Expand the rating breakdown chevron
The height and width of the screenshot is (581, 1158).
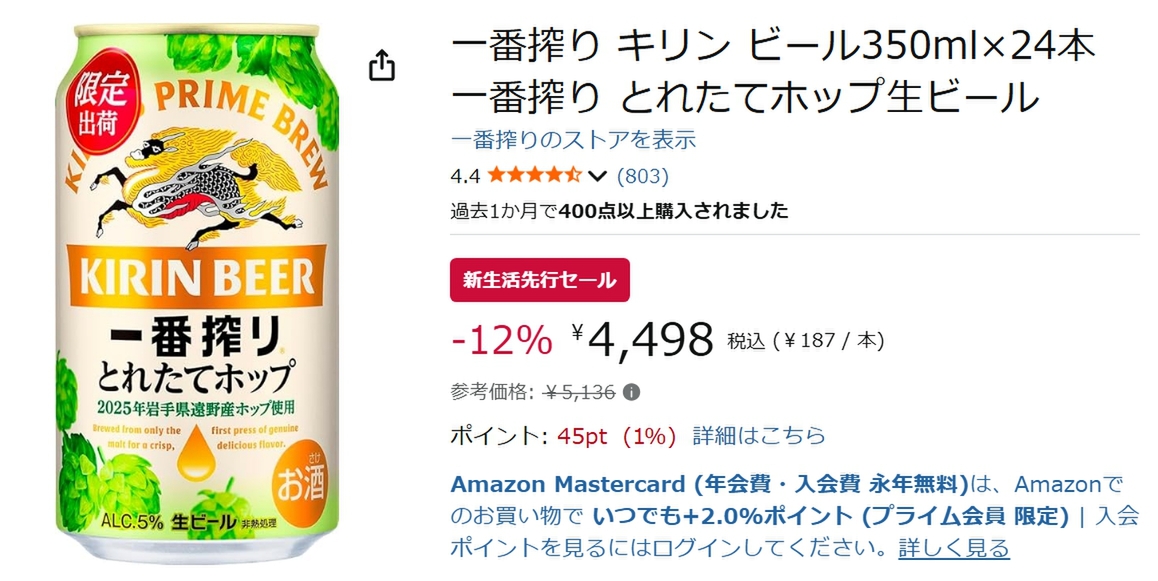click(598, 177)
